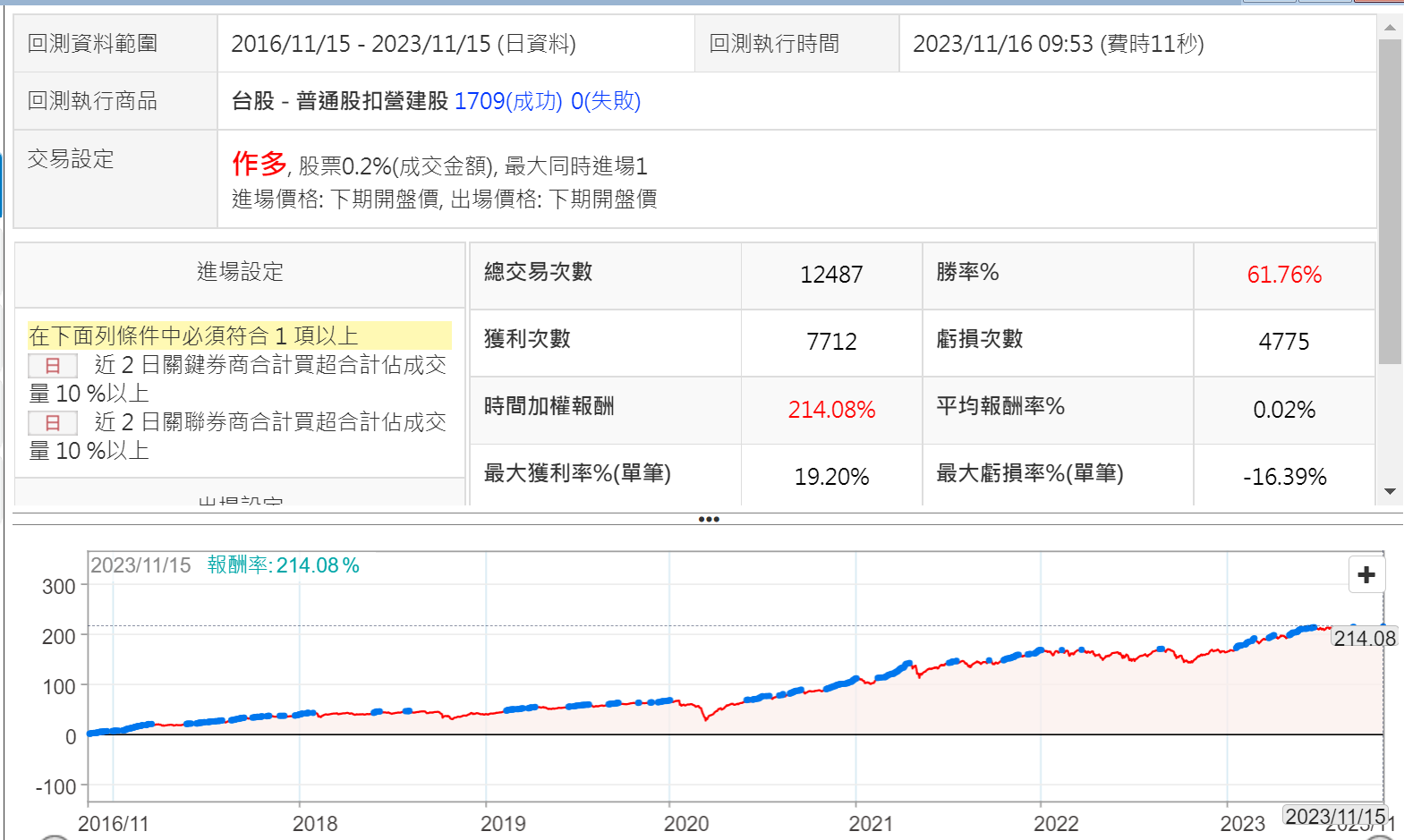Open the 0(失敗) failed stocks link
The height and width of the screenshot is (840, 1404).
click(x=606, y=101)
